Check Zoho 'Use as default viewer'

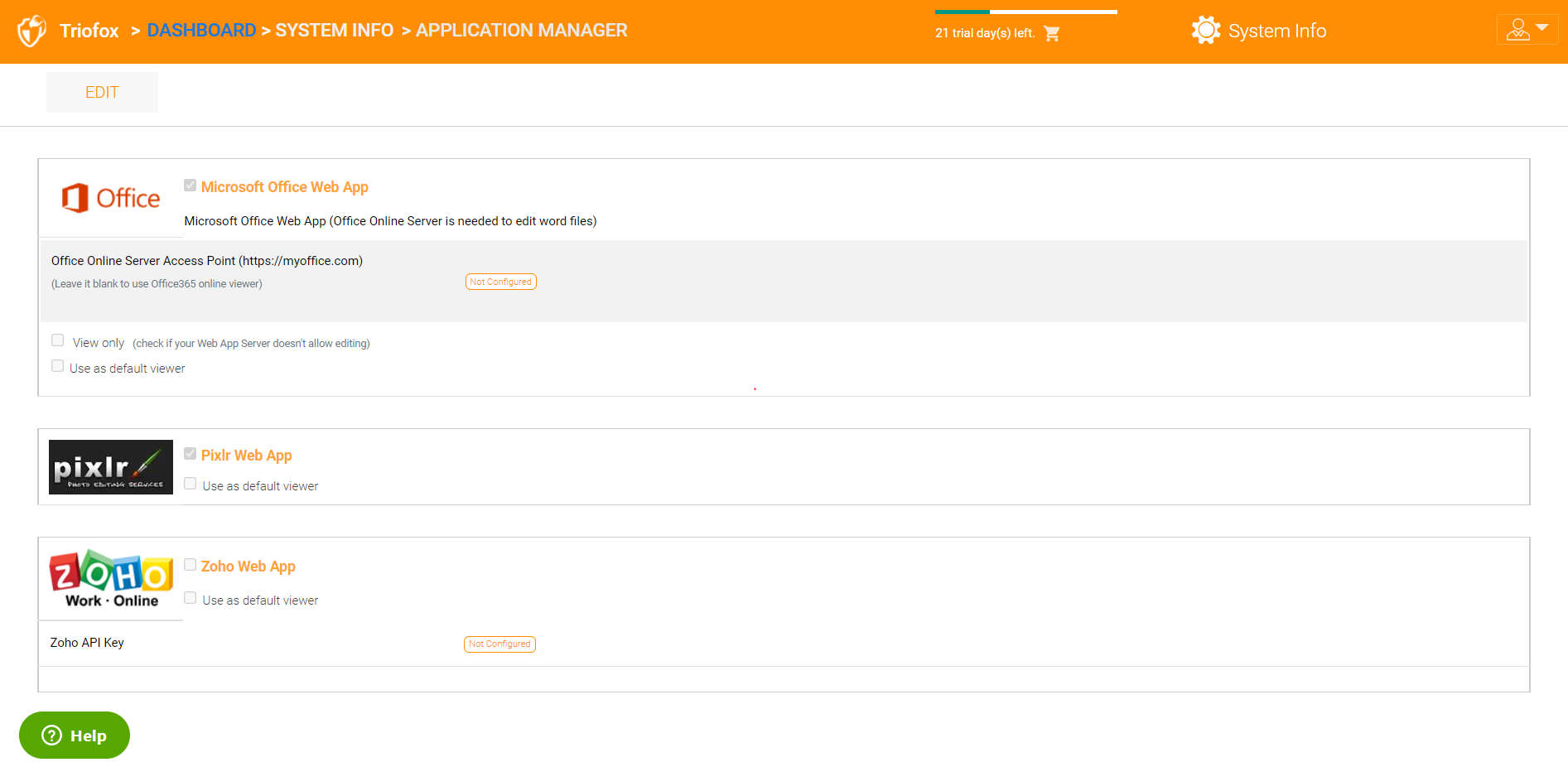tap(191, 598)
